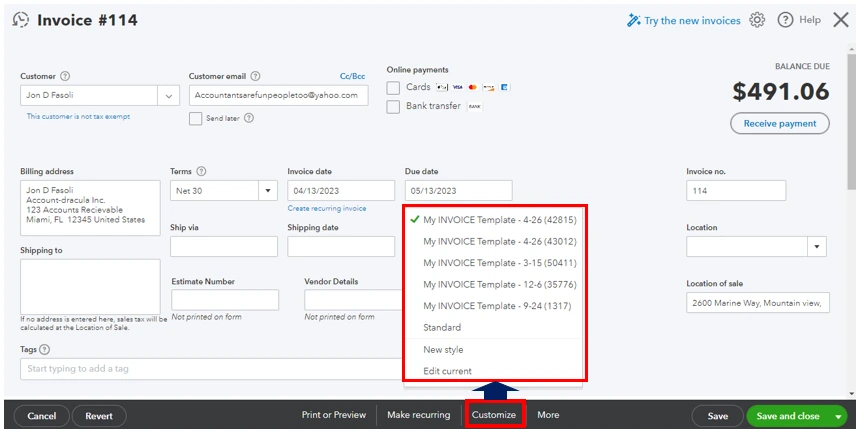
Task: Click the Vendor Details input field
Action: click(354, 300)
